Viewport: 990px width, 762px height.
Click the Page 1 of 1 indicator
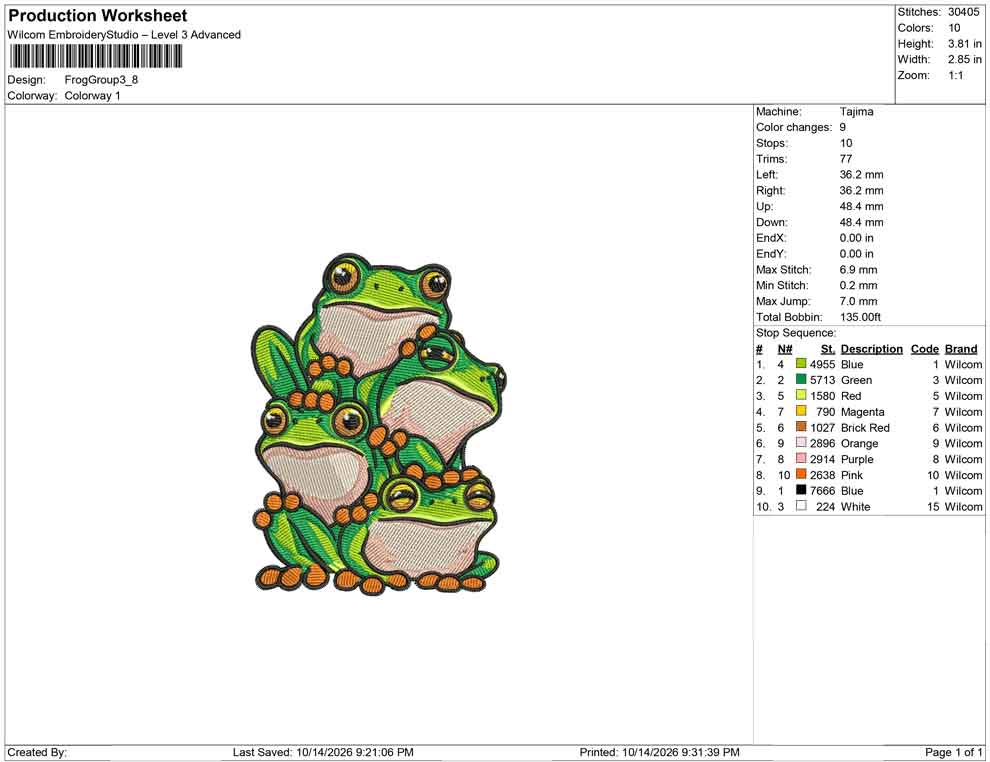point(953,752)
